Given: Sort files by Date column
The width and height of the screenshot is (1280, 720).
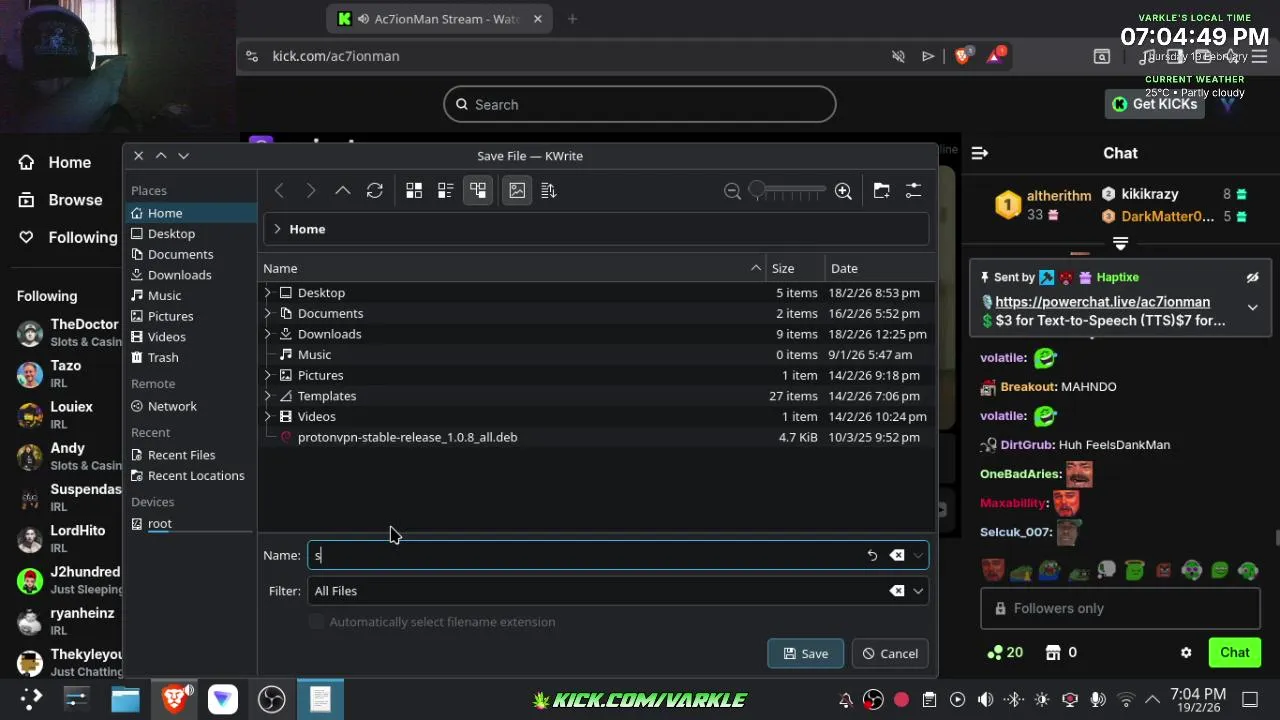Looking at the screenshot, I should (x=878, y=268).
